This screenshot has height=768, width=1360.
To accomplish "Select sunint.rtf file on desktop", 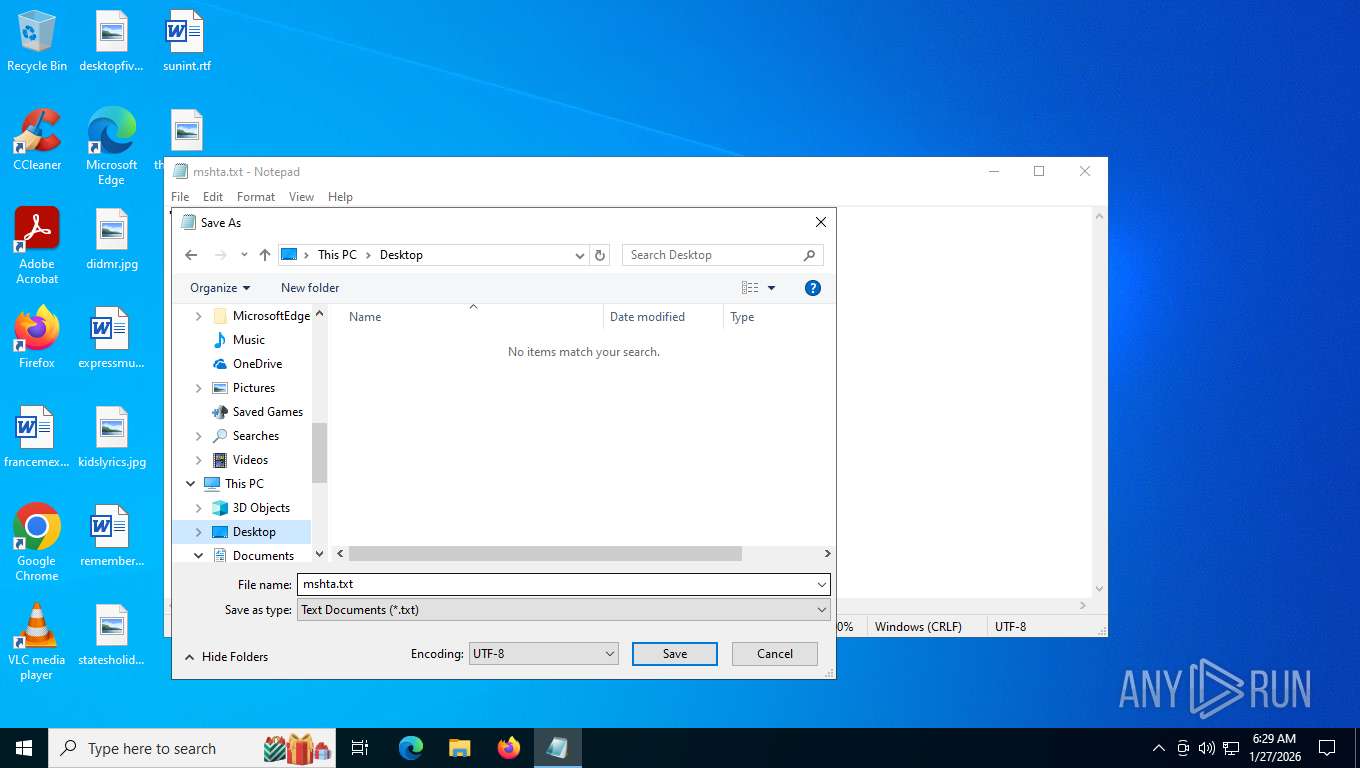I will click(186, 42).
